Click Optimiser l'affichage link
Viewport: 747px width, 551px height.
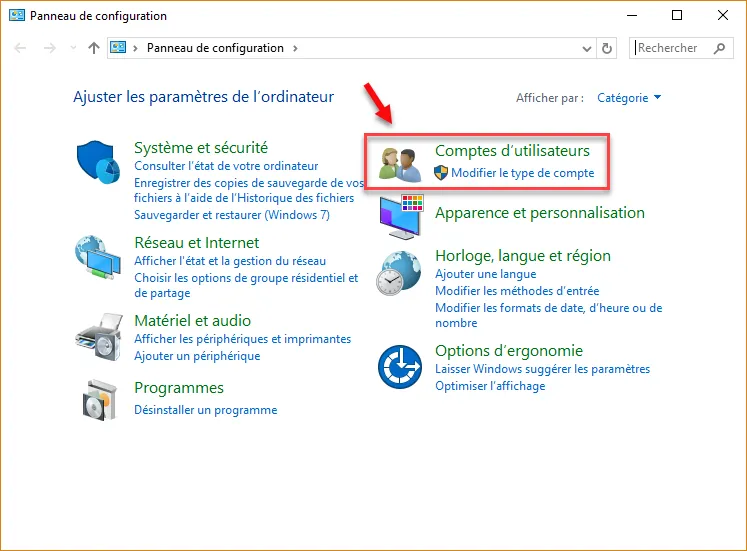coord(490,386)
